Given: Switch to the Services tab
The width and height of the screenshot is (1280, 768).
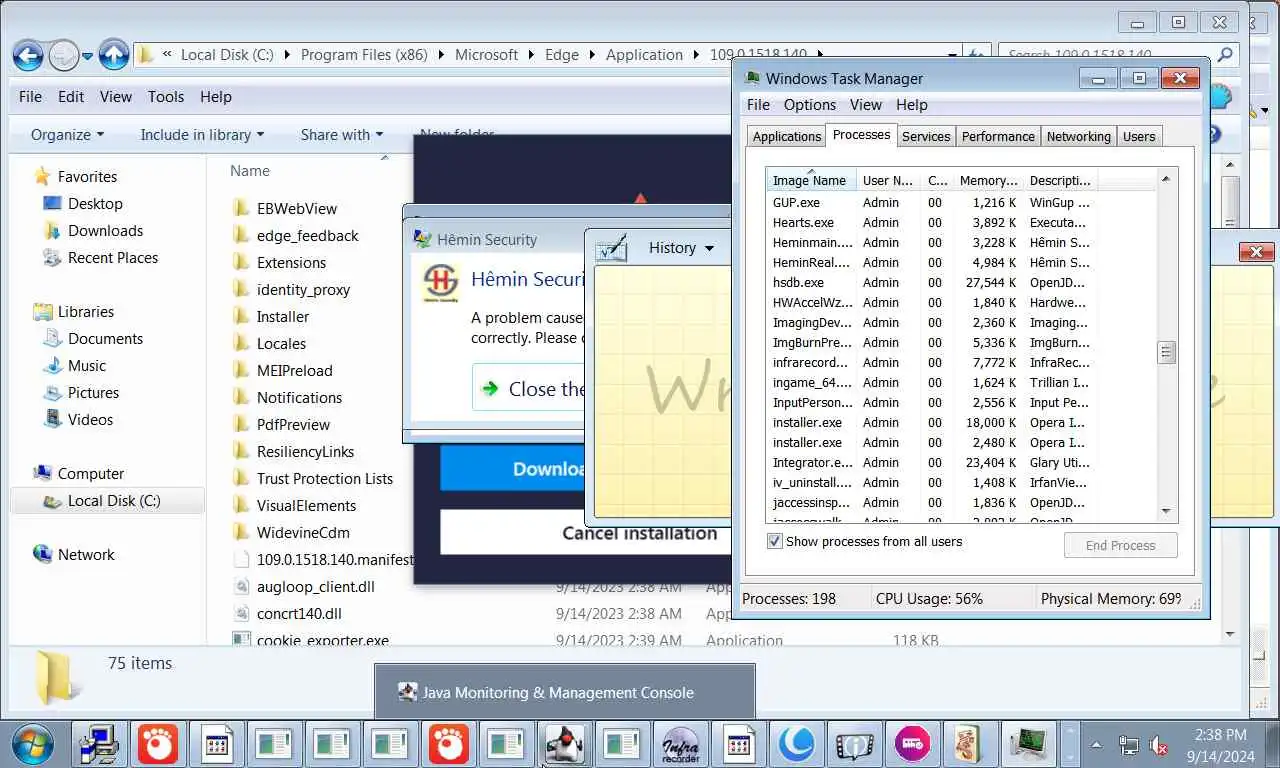Looking at the screenshot, I should pos(926,137).
